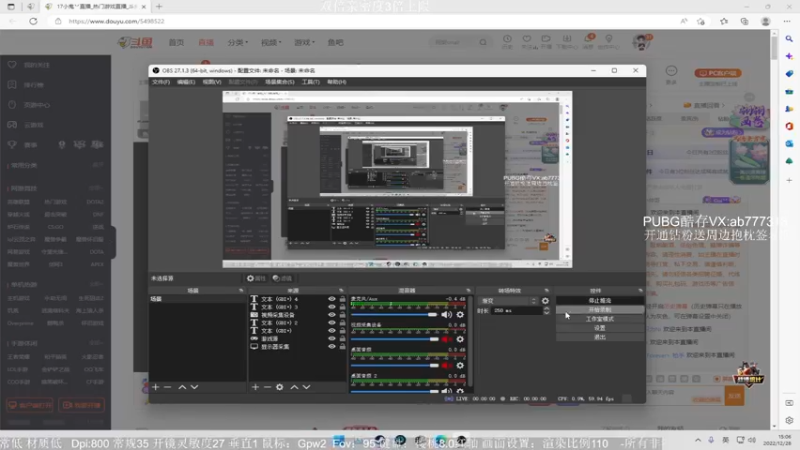Open the Douyu user avatar menu
Viewport: 800px width, 450px height.
tap(641, 42)
